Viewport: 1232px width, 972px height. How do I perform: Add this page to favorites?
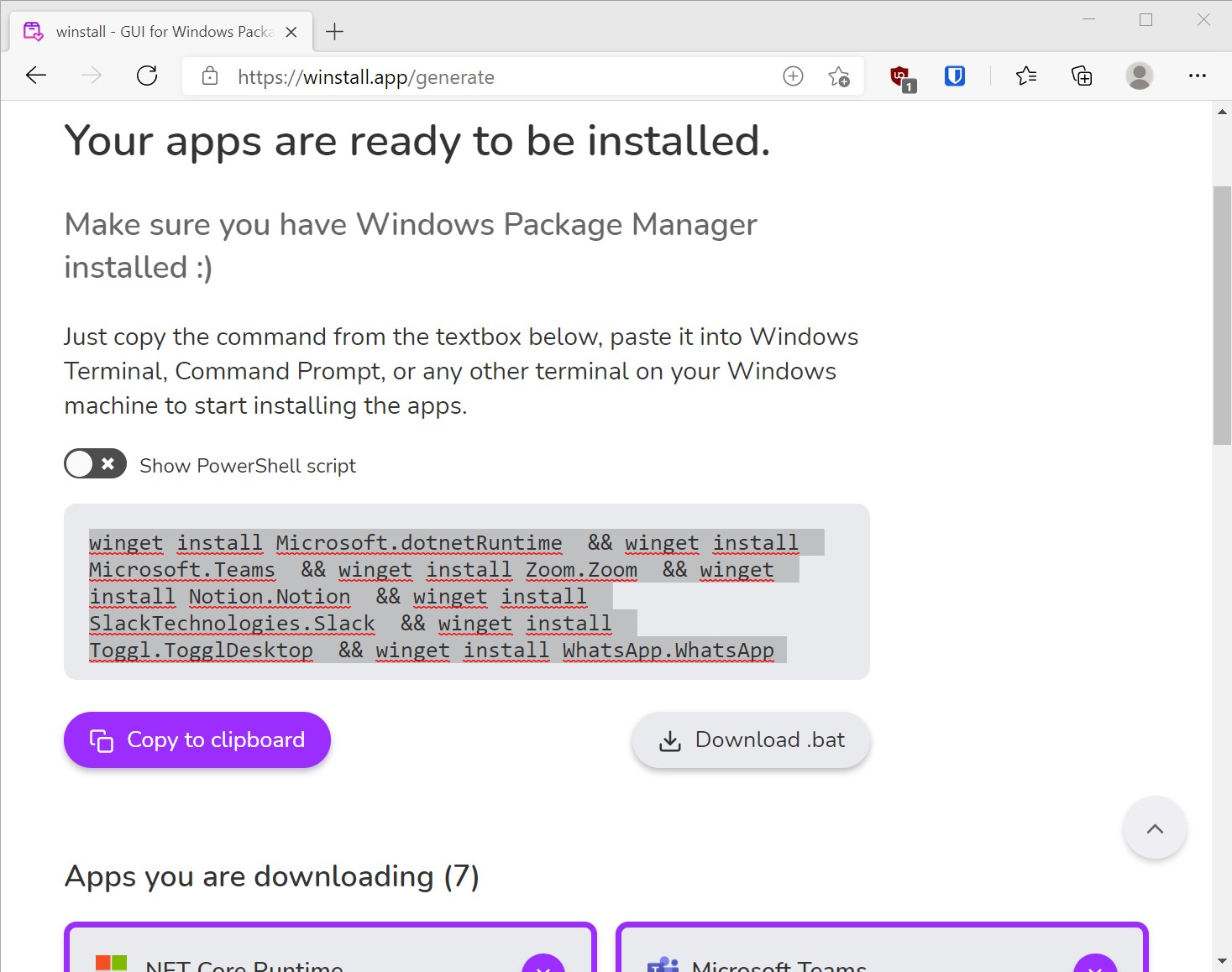tap(839, 76)
